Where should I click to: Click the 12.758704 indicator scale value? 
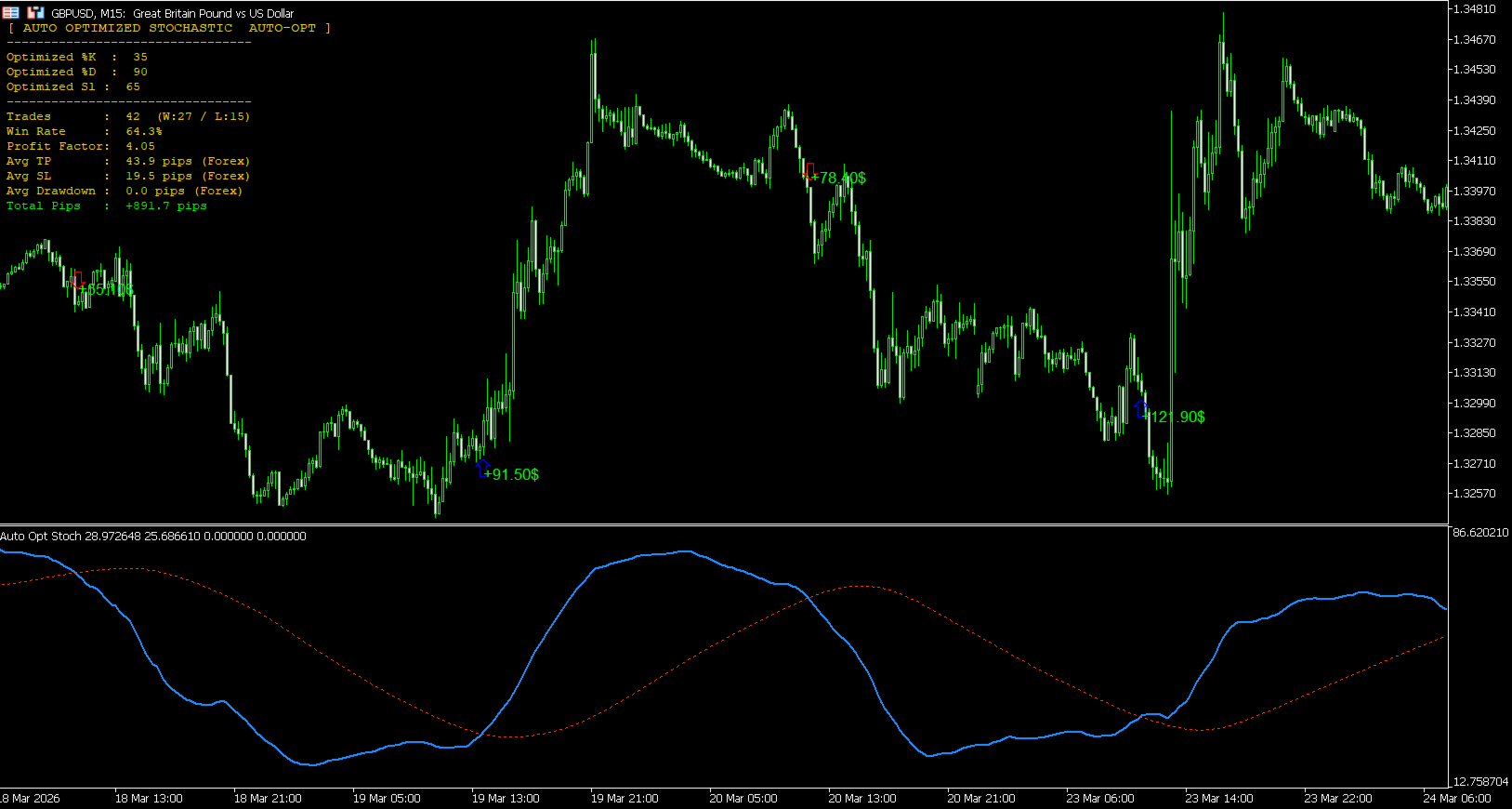[1480, 781]
